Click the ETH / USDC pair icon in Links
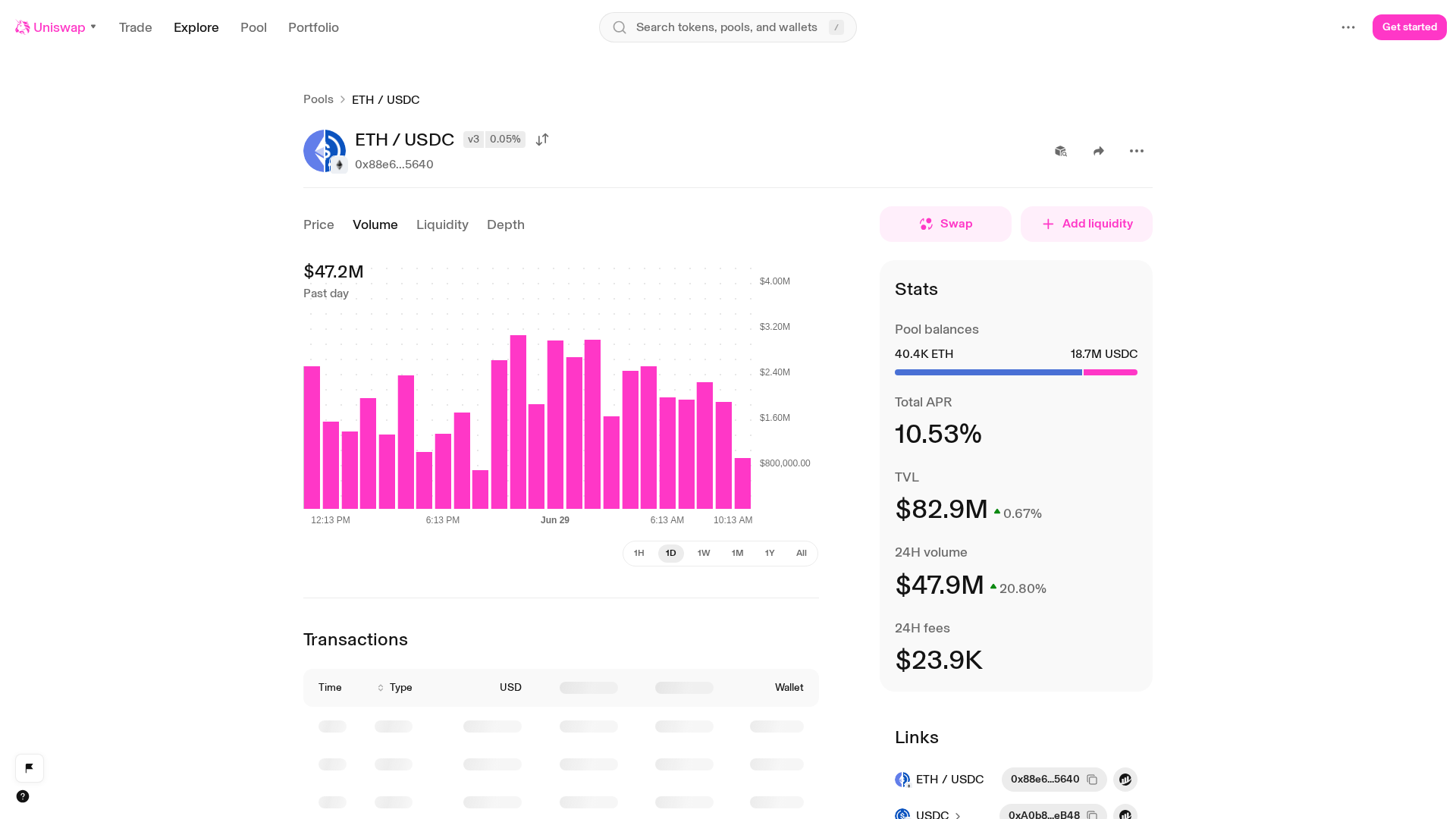Viewport: 1456px width, 819px height. [902, 780]
